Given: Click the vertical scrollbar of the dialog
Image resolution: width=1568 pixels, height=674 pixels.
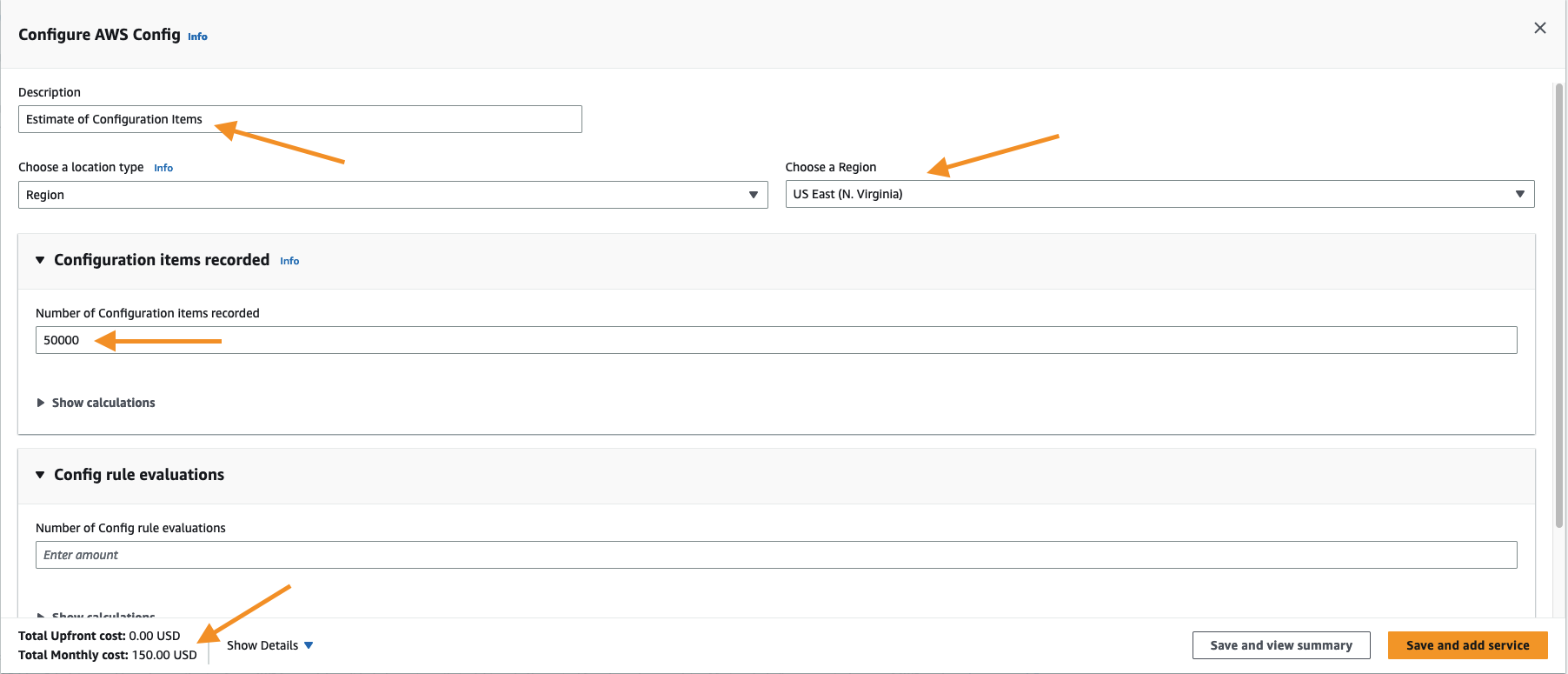Looking at the screenshot, I should [x=1558, y=304].
